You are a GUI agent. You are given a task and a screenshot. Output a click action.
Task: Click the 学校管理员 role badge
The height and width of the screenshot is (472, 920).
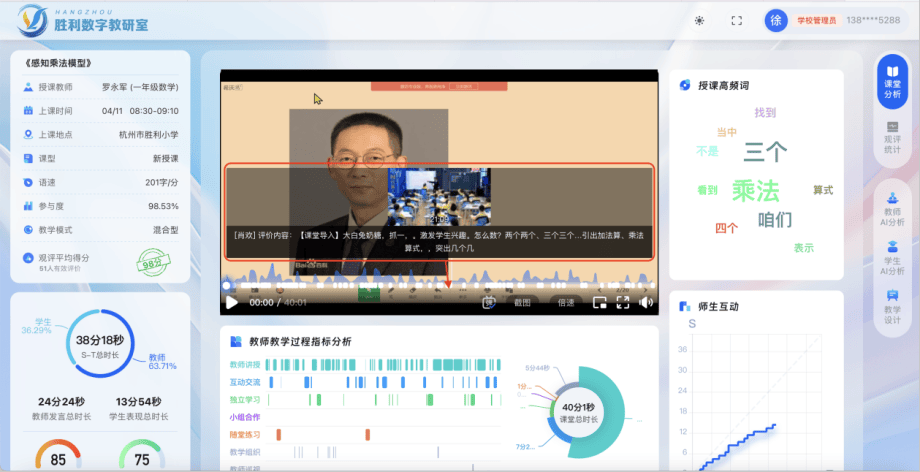816,20
